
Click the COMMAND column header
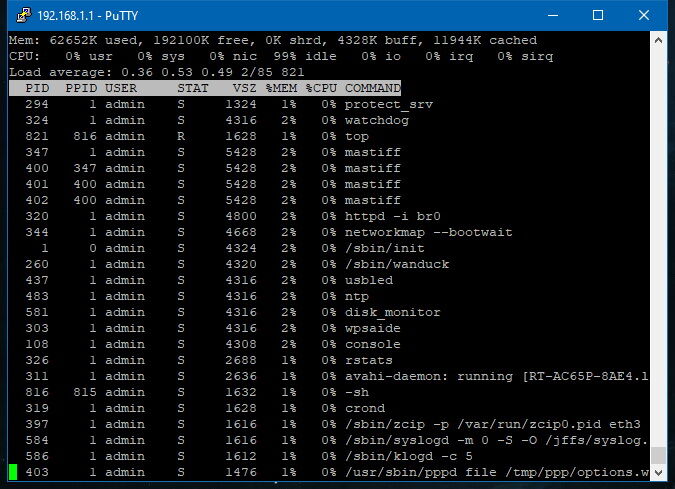tap(373, 88)
